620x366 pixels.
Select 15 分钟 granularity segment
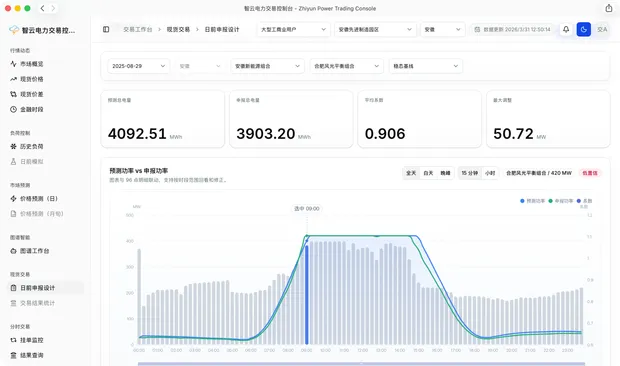[x=470, y=173]
